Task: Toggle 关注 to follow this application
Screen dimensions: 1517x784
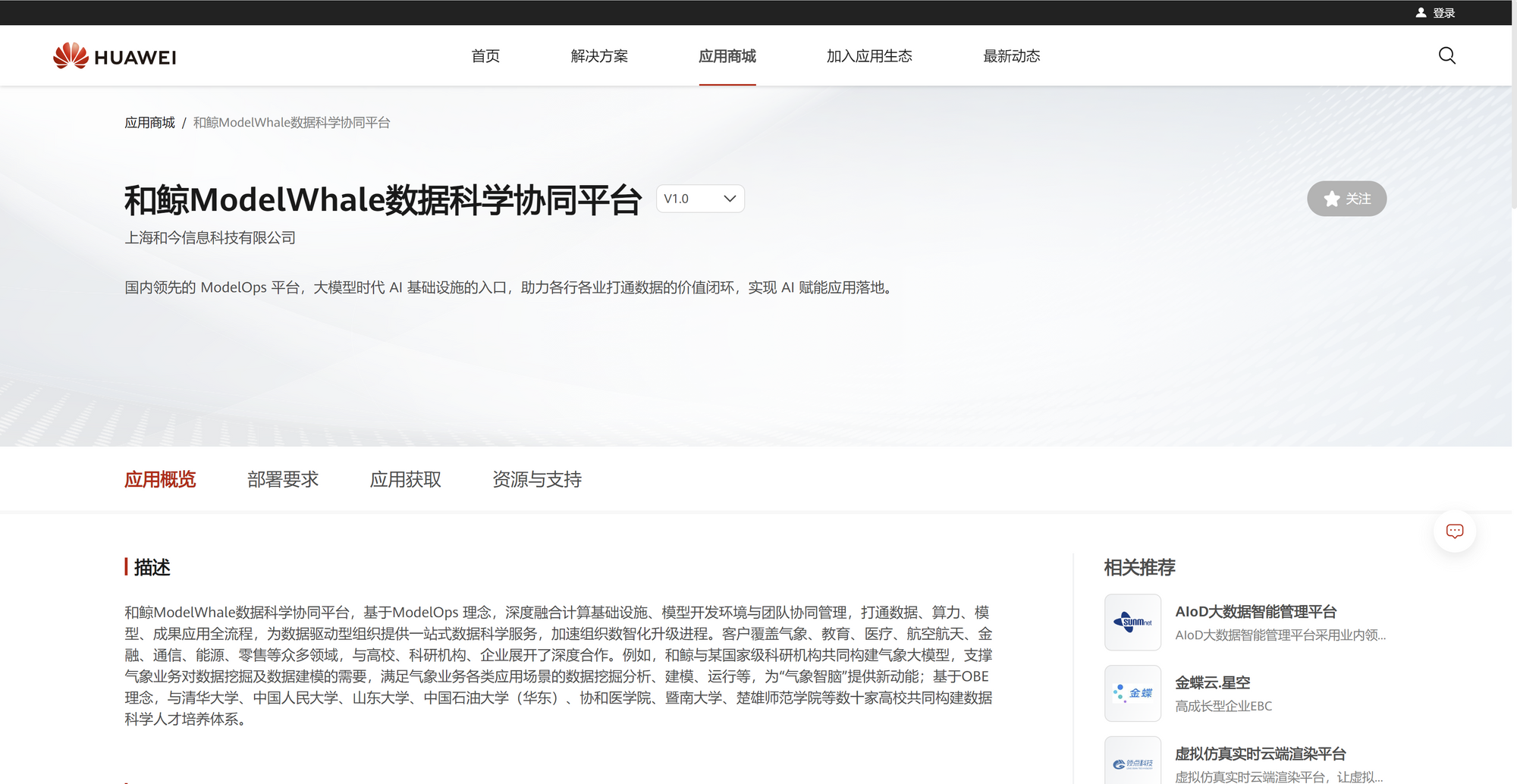Action: 1346,199
